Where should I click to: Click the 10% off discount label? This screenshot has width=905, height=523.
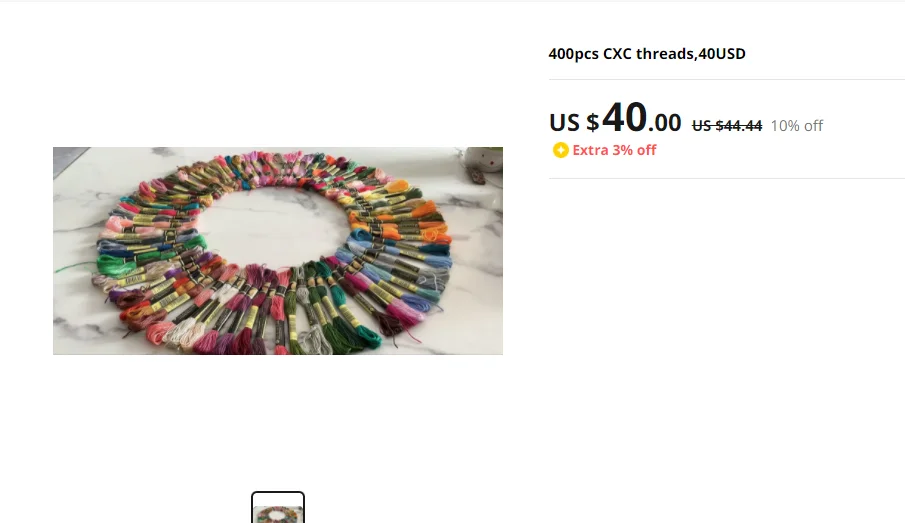coord(796,126)
